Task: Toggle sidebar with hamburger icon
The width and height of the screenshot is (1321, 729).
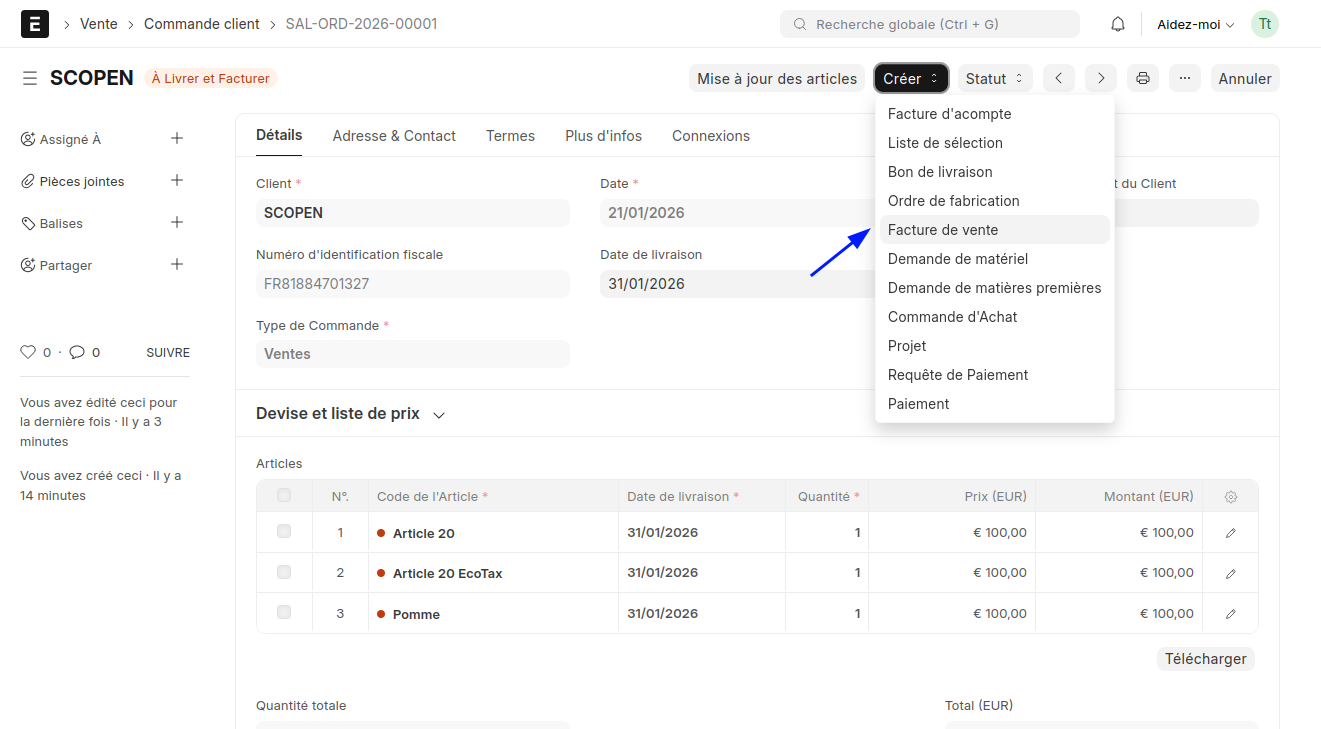Action: 30,78
